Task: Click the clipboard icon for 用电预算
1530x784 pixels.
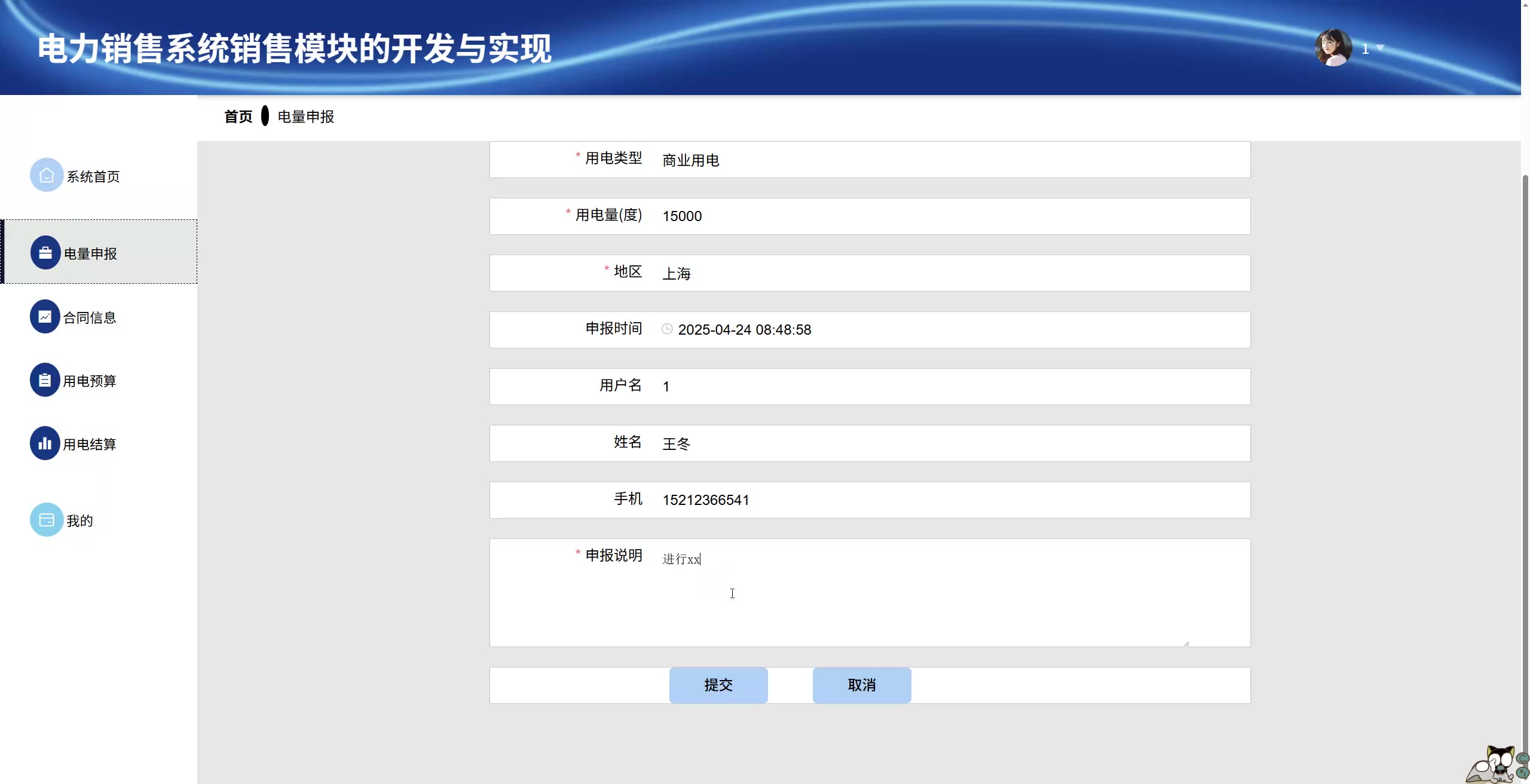Action: (x=45, y=380)
